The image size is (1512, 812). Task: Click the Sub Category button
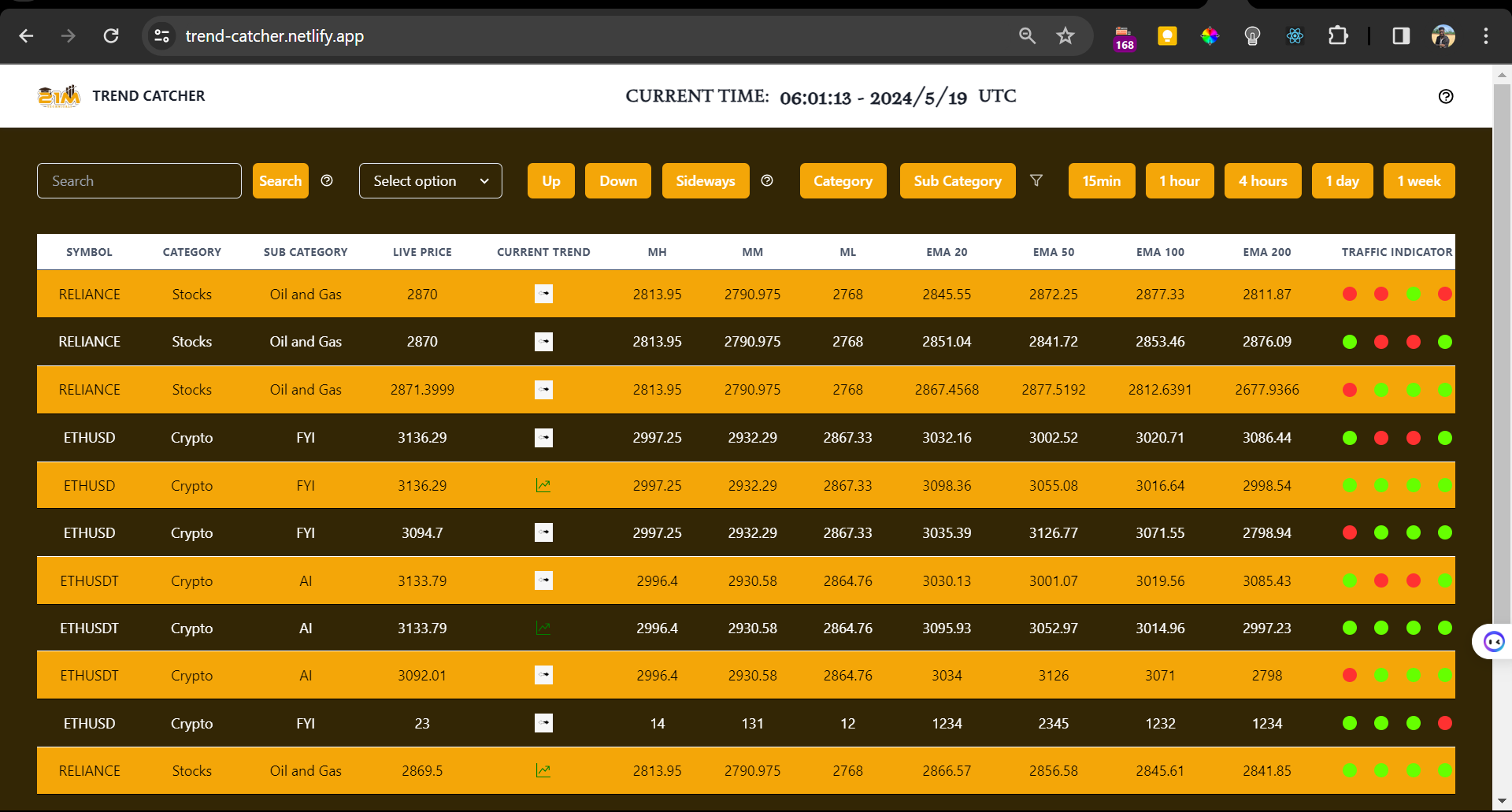click(x=957, y=180)
